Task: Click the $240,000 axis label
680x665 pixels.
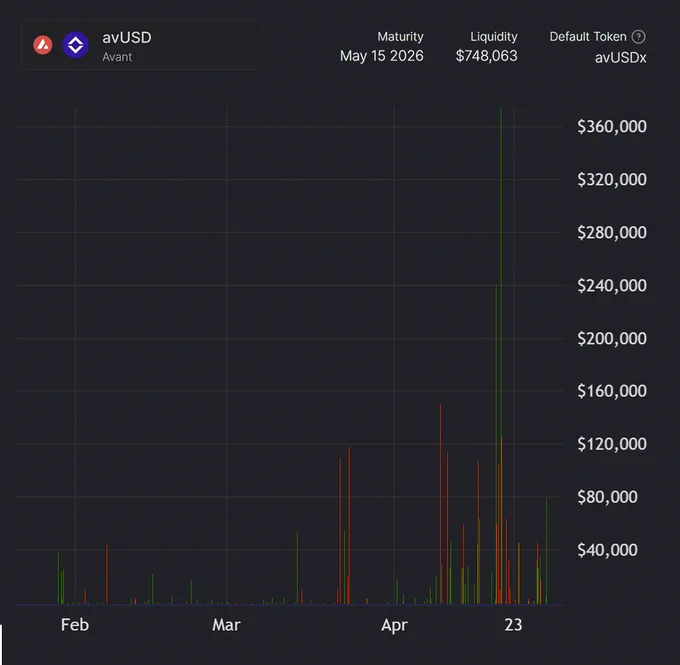Action: (x=612, y=285)
